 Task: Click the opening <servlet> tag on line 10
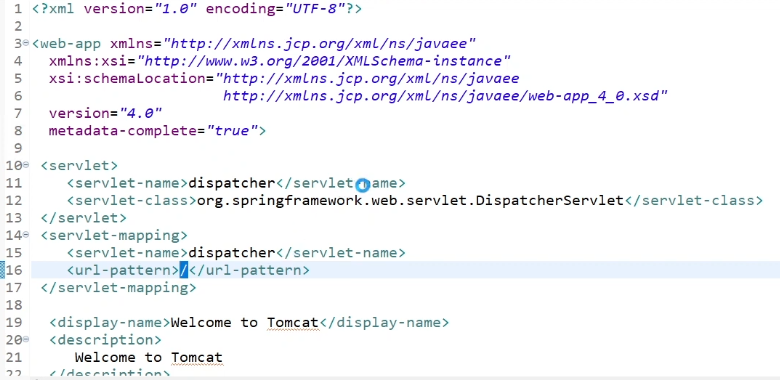click(x=80, y=166)
